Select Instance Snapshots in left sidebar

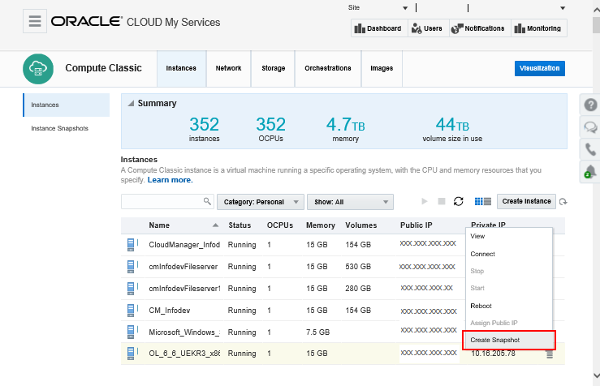click(x=60, y=129)
